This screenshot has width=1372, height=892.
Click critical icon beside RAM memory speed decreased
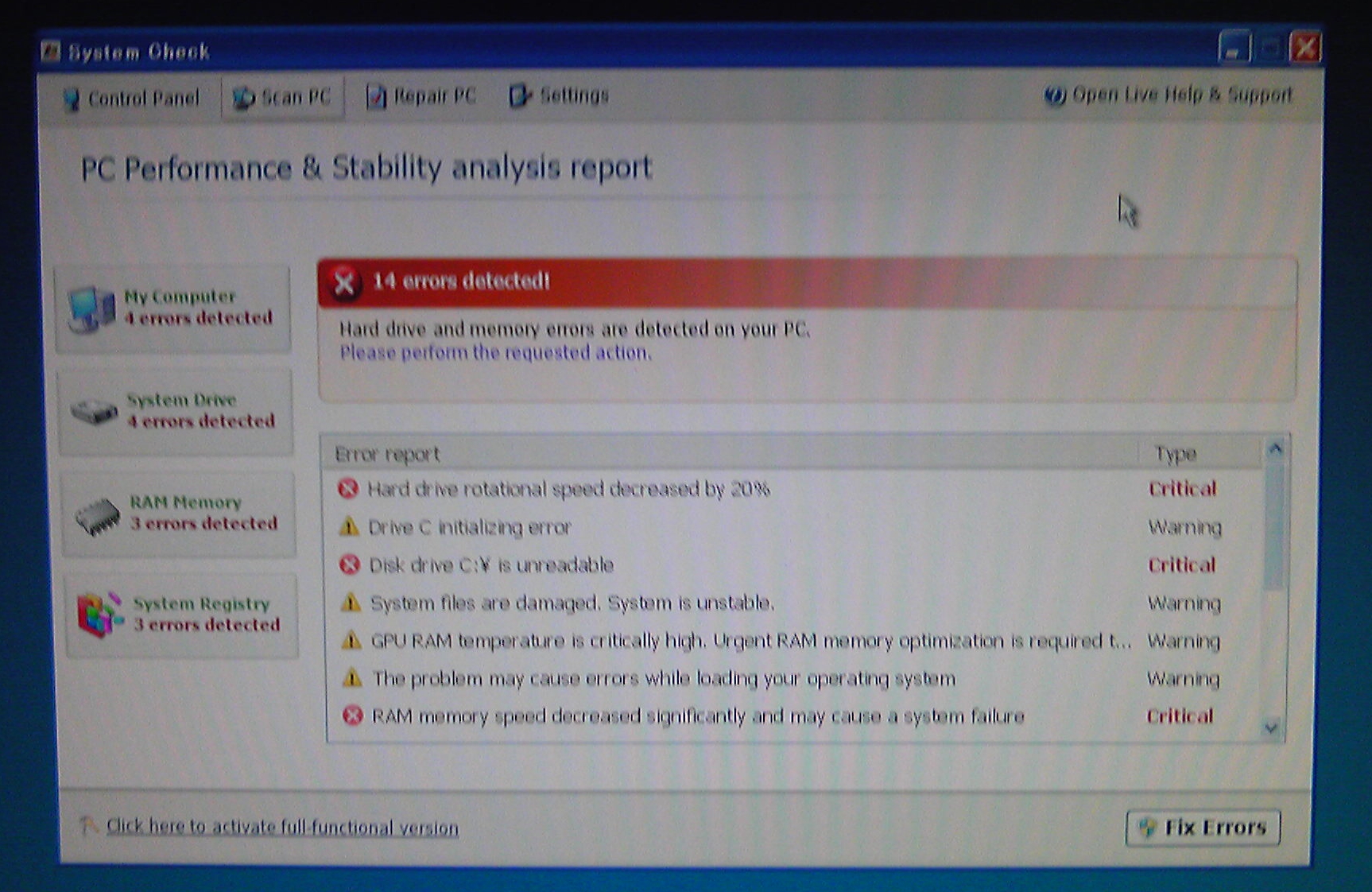pyautogui.click(x=352, y=716)
